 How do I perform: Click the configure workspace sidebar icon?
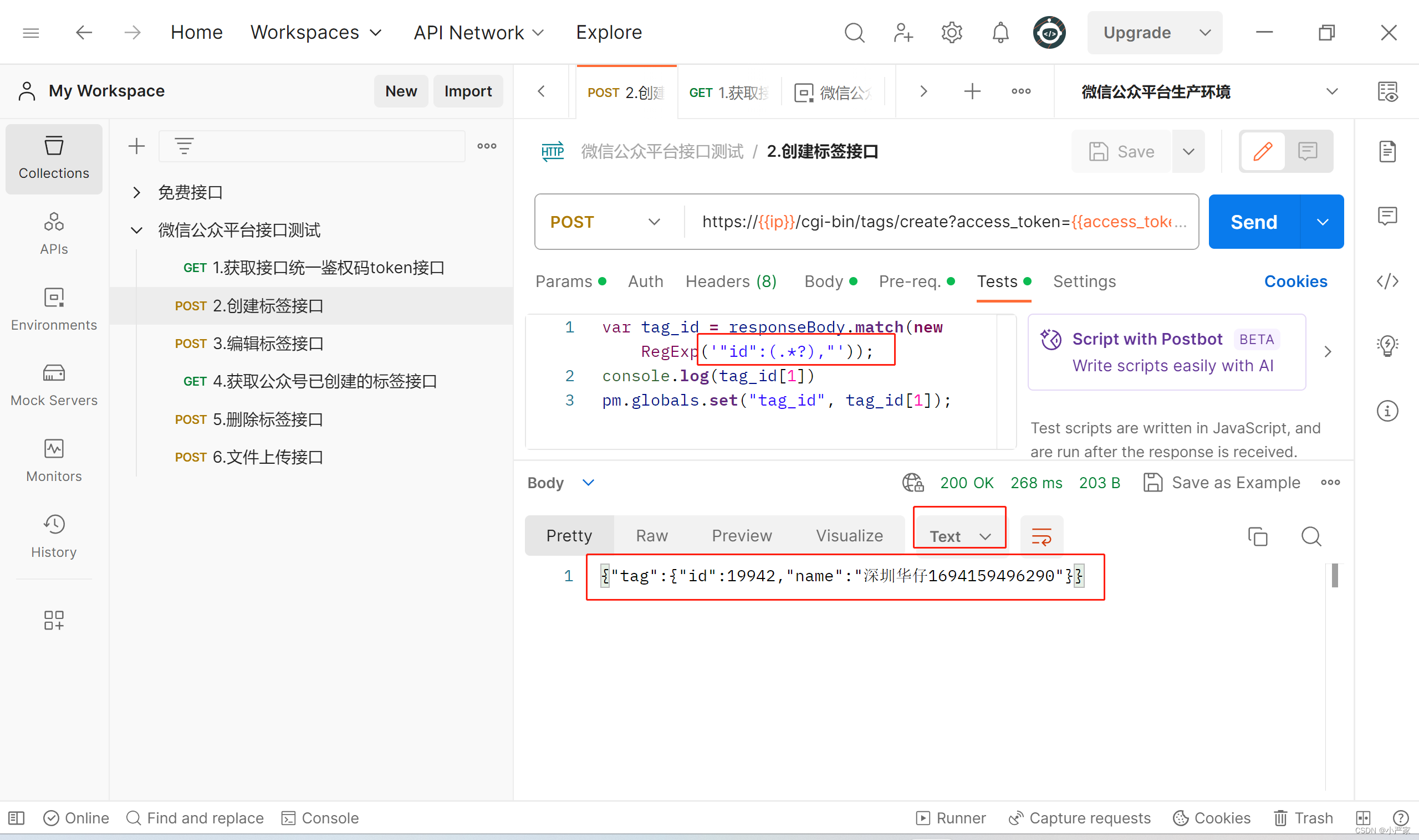[x=54, y=620]
